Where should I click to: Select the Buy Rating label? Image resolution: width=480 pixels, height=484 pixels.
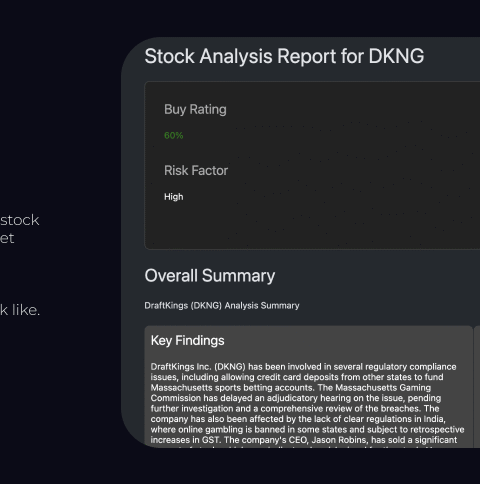(x=195, y=110)
